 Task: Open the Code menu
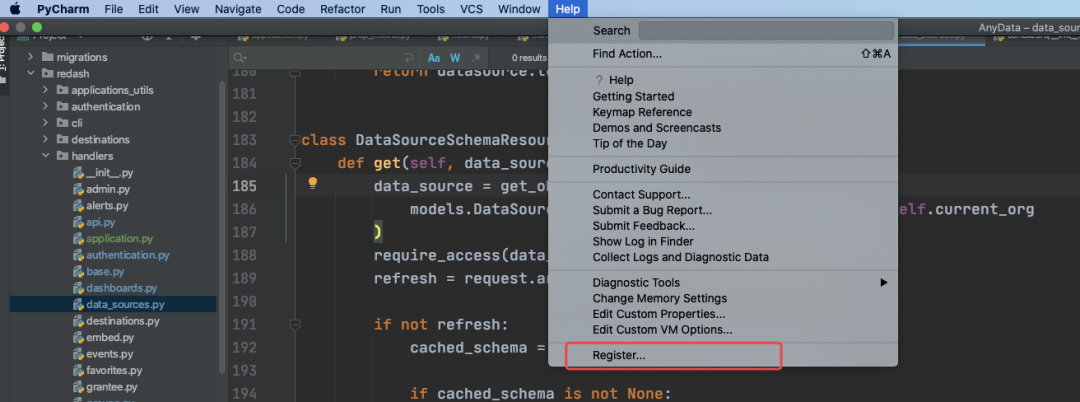[x=291, y=9]
